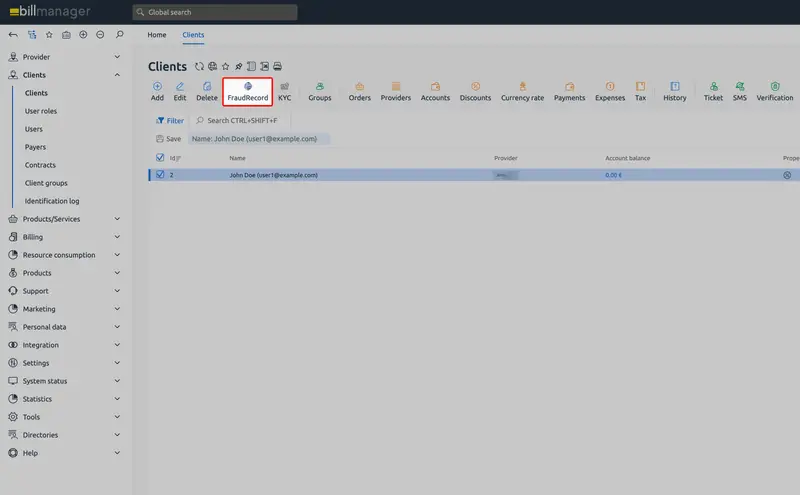Delete the selected client

(207, 92)
